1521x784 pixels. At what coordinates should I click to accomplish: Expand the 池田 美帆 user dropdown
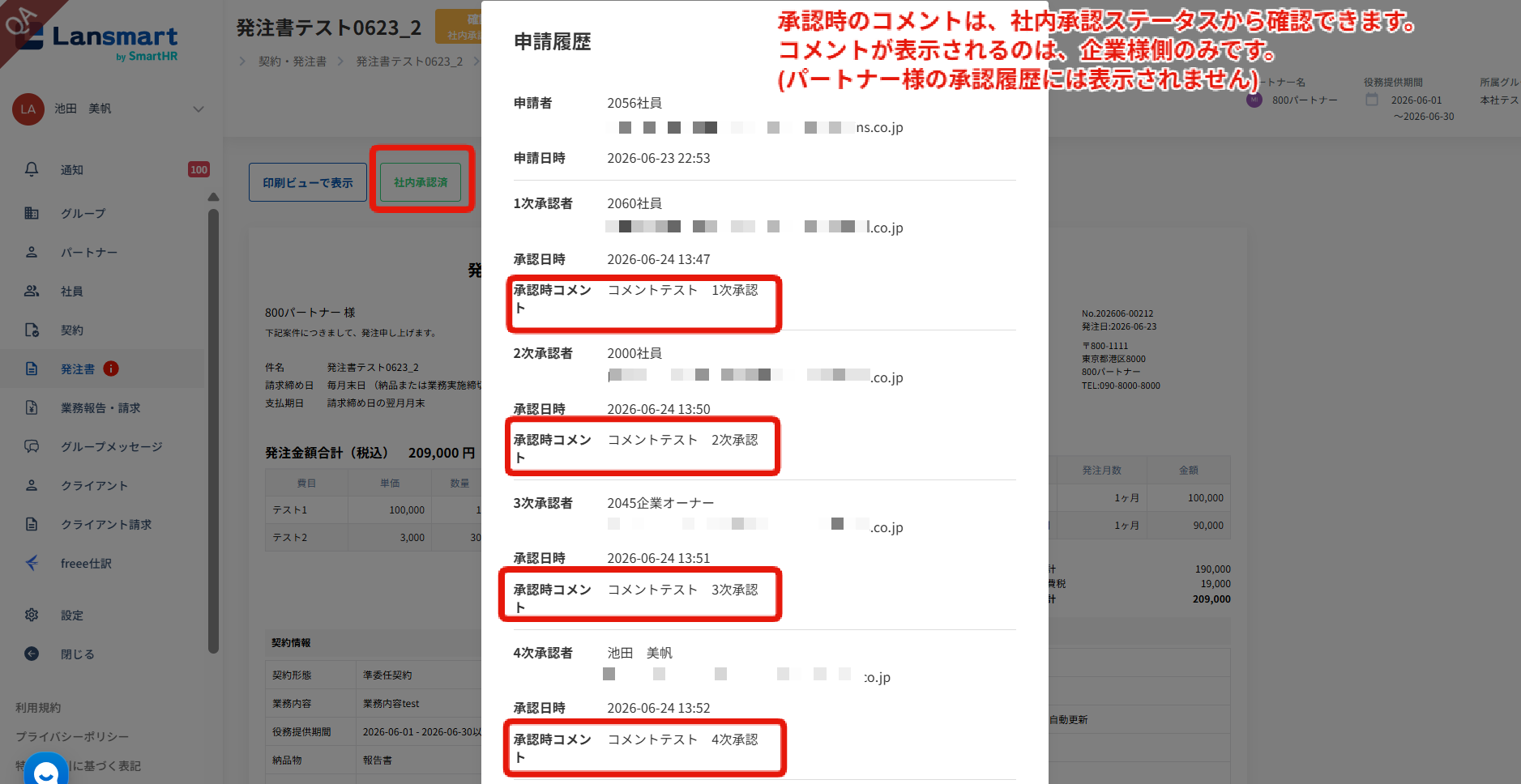tap(199, 109)
